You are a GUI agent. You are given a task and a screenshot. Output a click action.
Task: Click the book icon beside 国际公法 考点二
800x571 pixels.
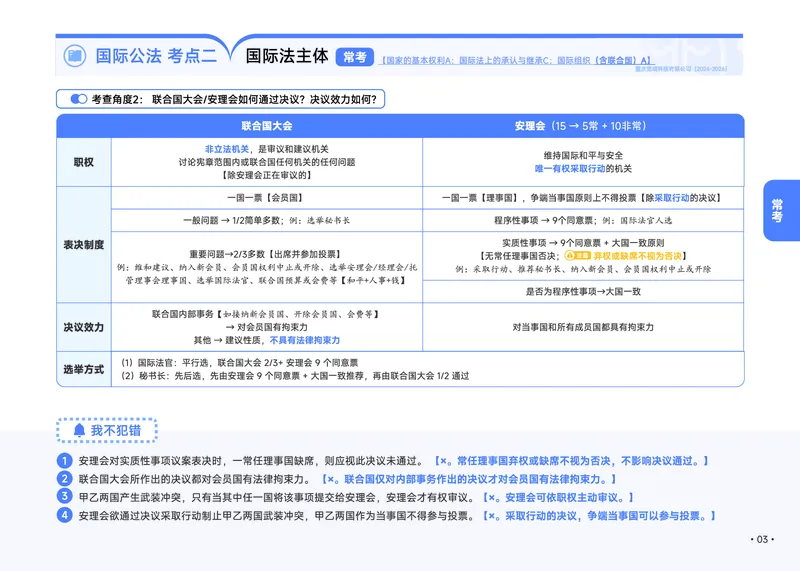[x=74, y=55]
